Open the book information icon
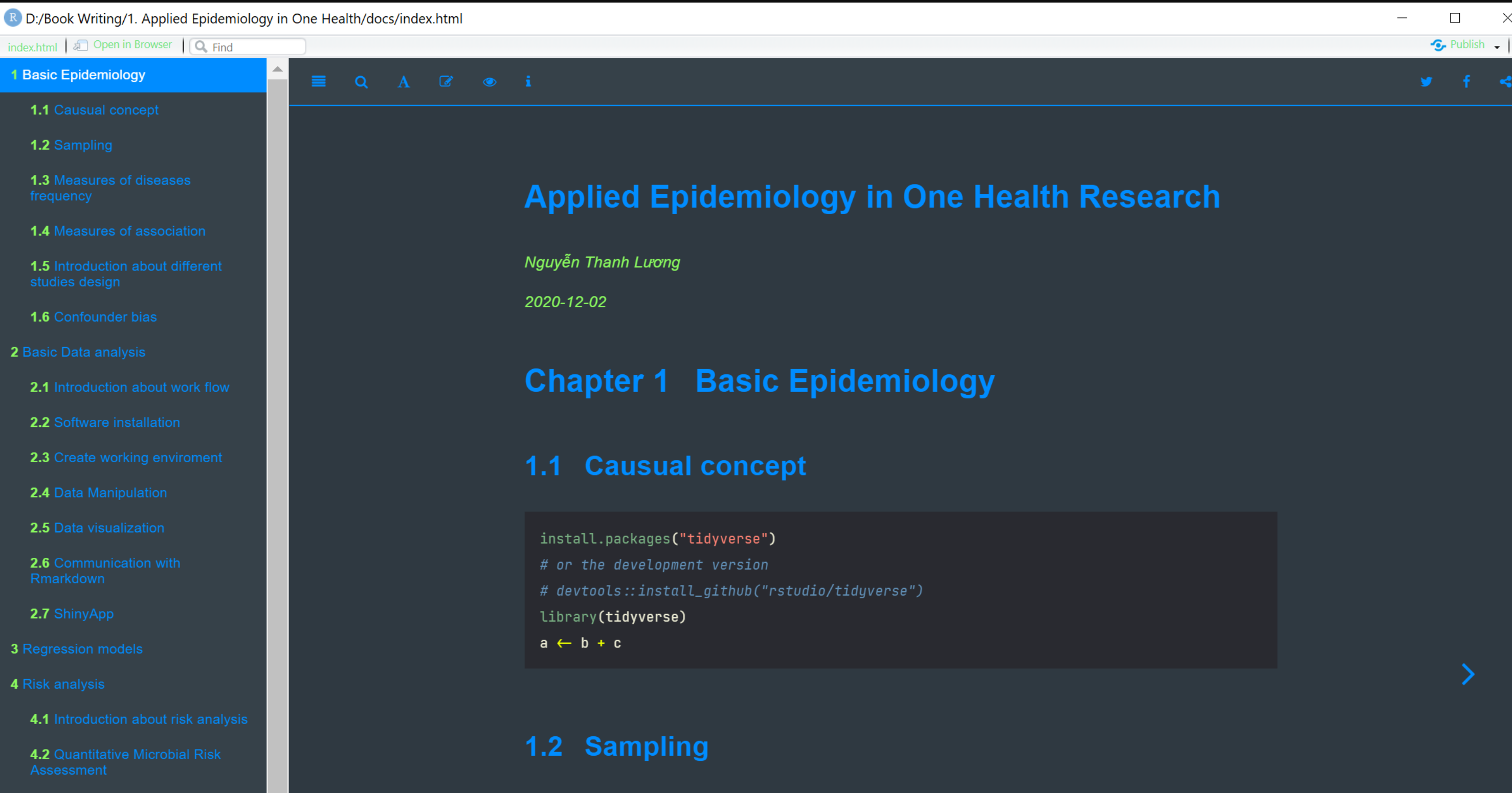 528,82
